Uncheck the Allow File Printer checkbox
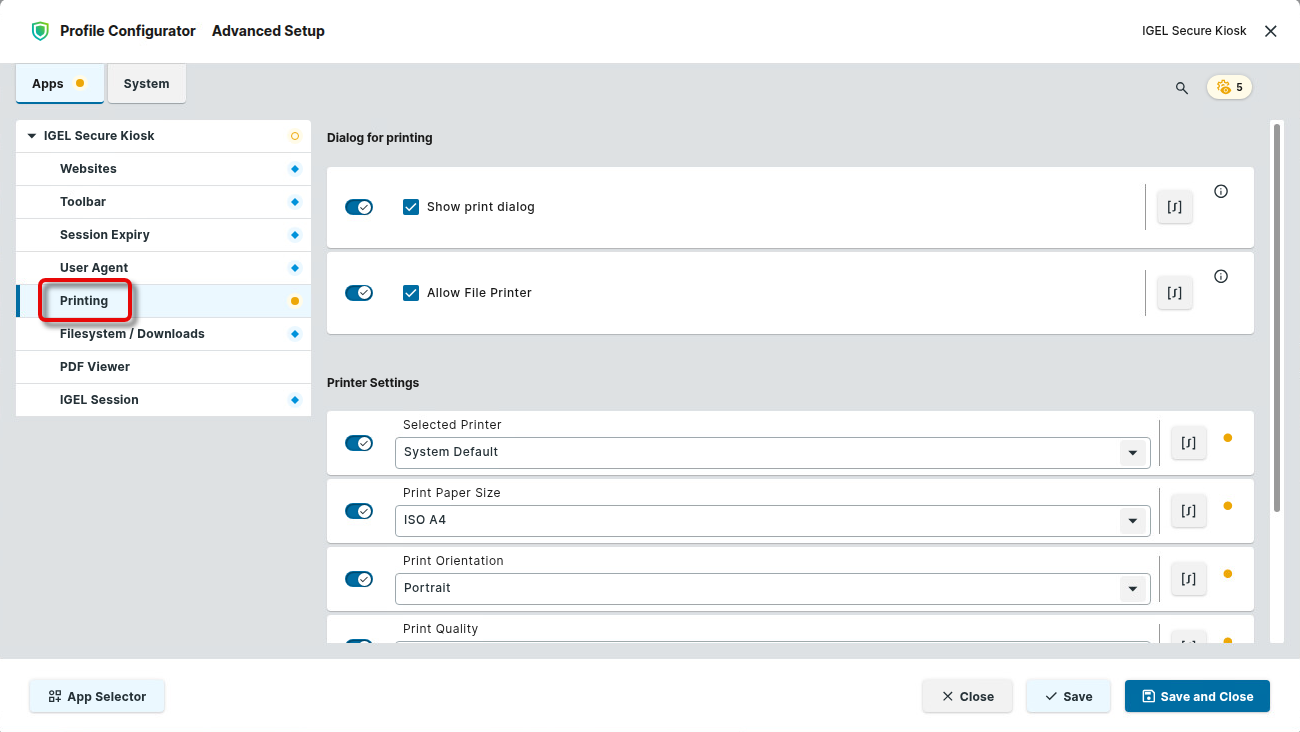This screenshot has height=732, width=1300. pyautogui.click(x=411, y=293)
